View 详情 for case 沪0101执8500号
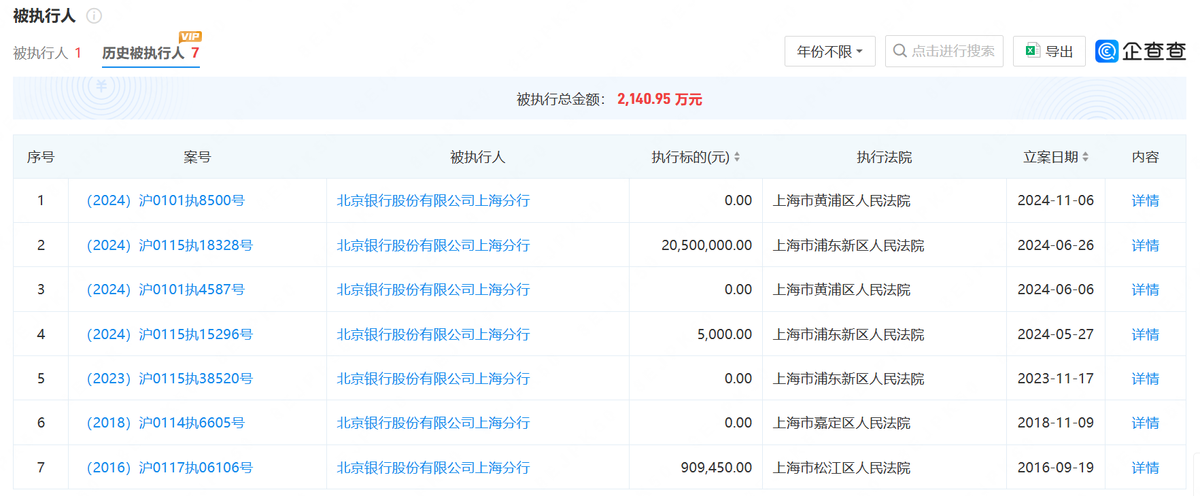 pyautogui.click(x=1145, y=201)
